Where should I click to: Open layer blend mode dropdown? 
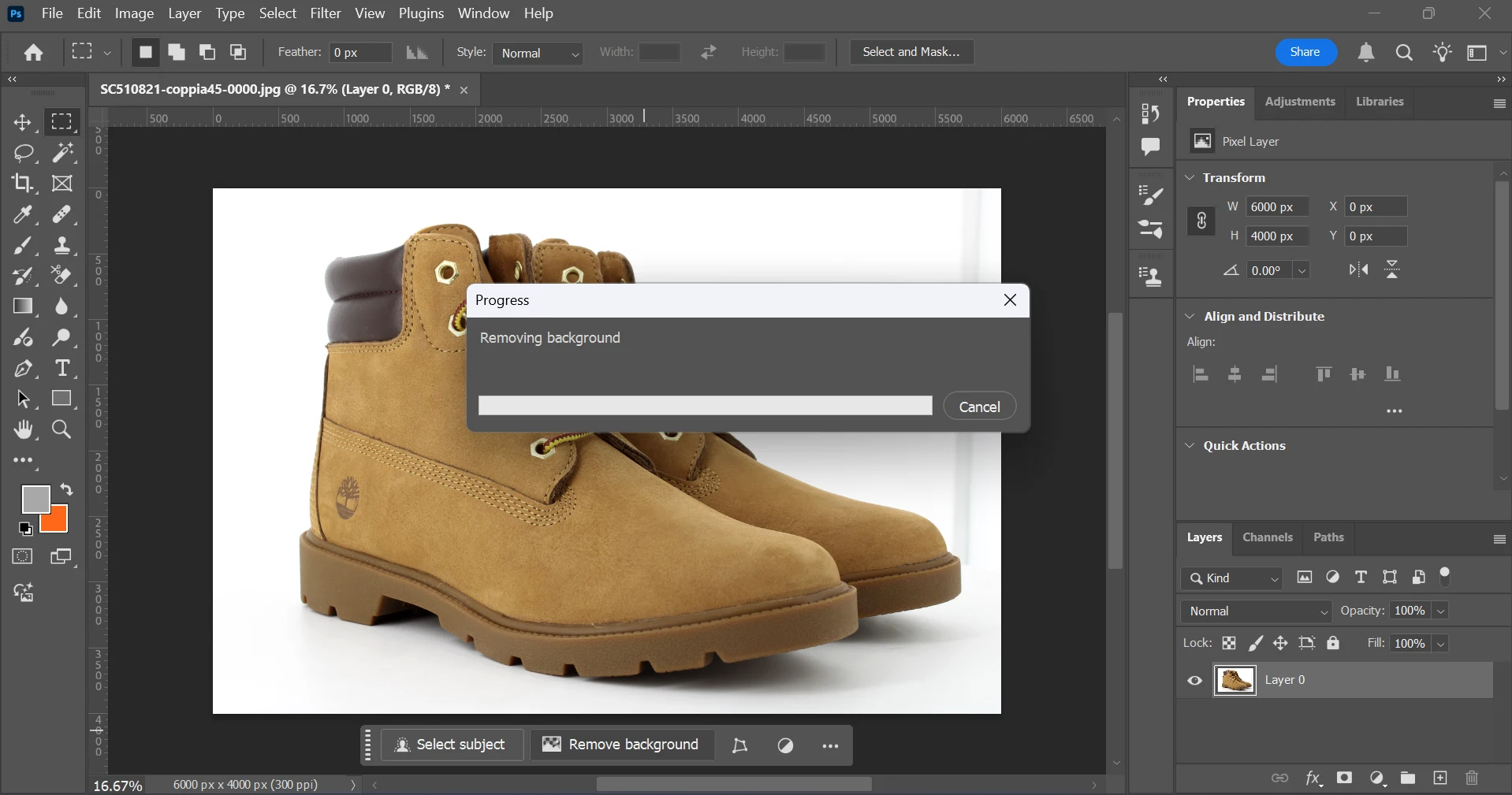pos(1257,611)
